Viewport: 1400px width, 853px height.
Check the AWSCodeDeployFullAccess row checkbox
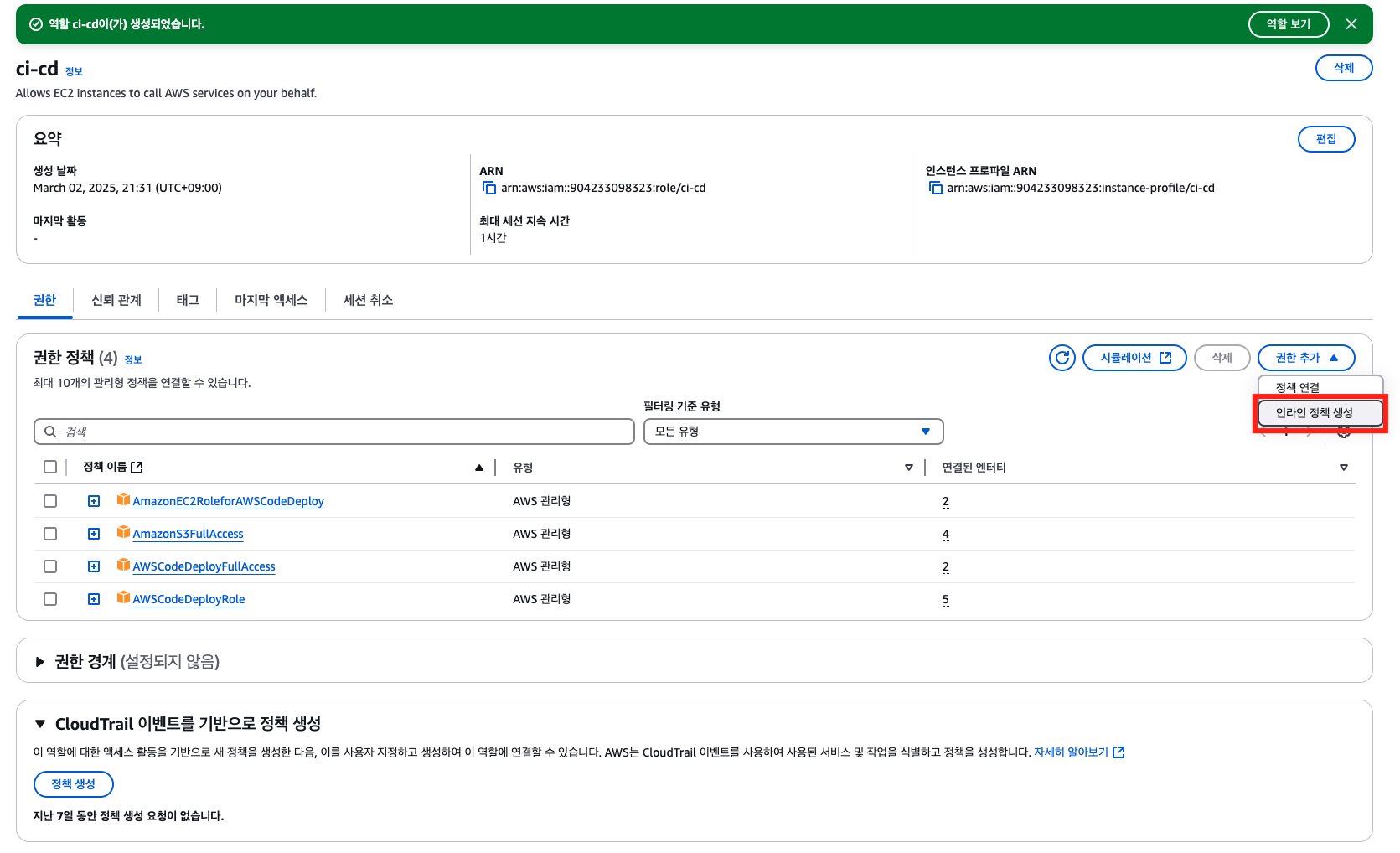[x=50, y=566]
